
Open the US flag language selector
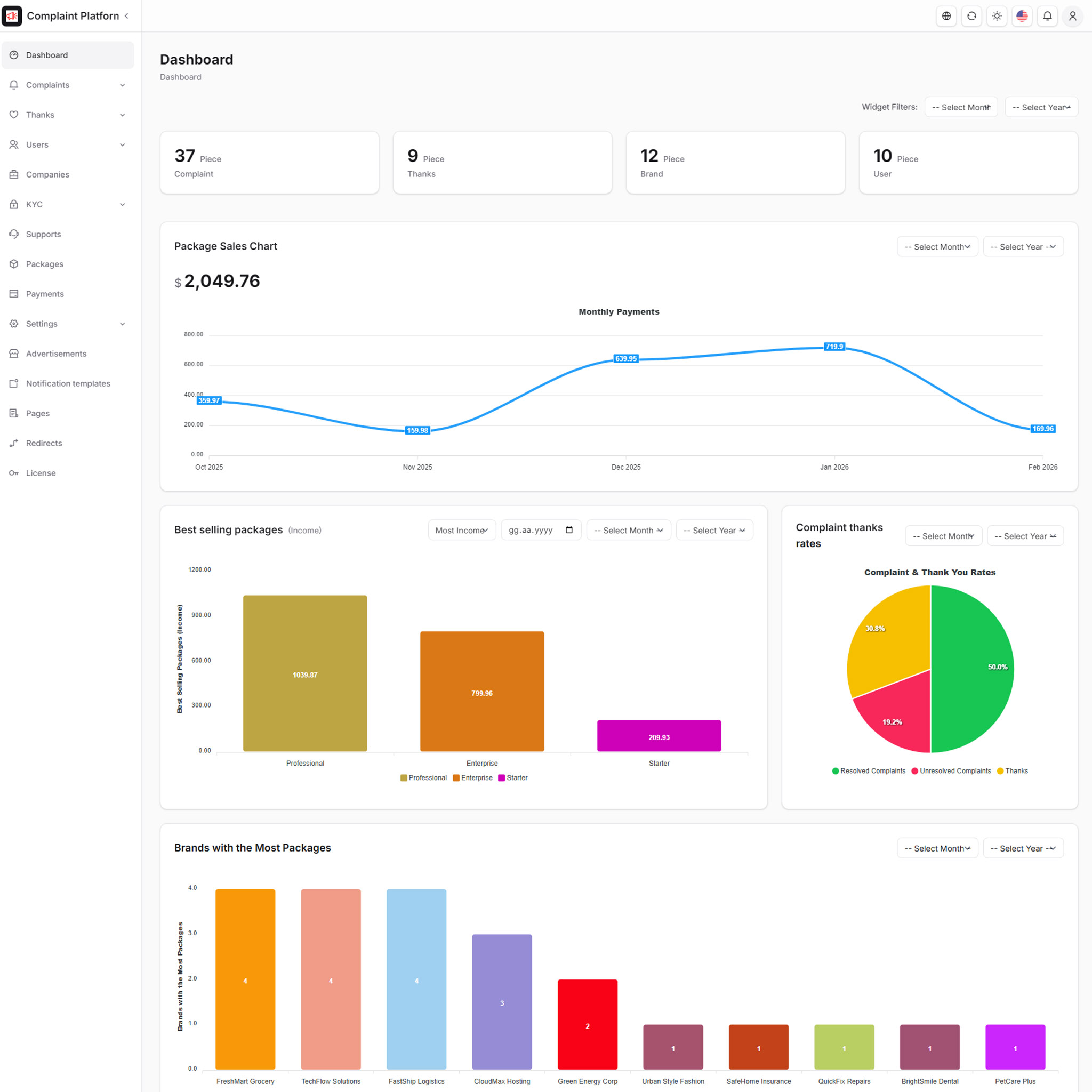tap(1022, 16)
